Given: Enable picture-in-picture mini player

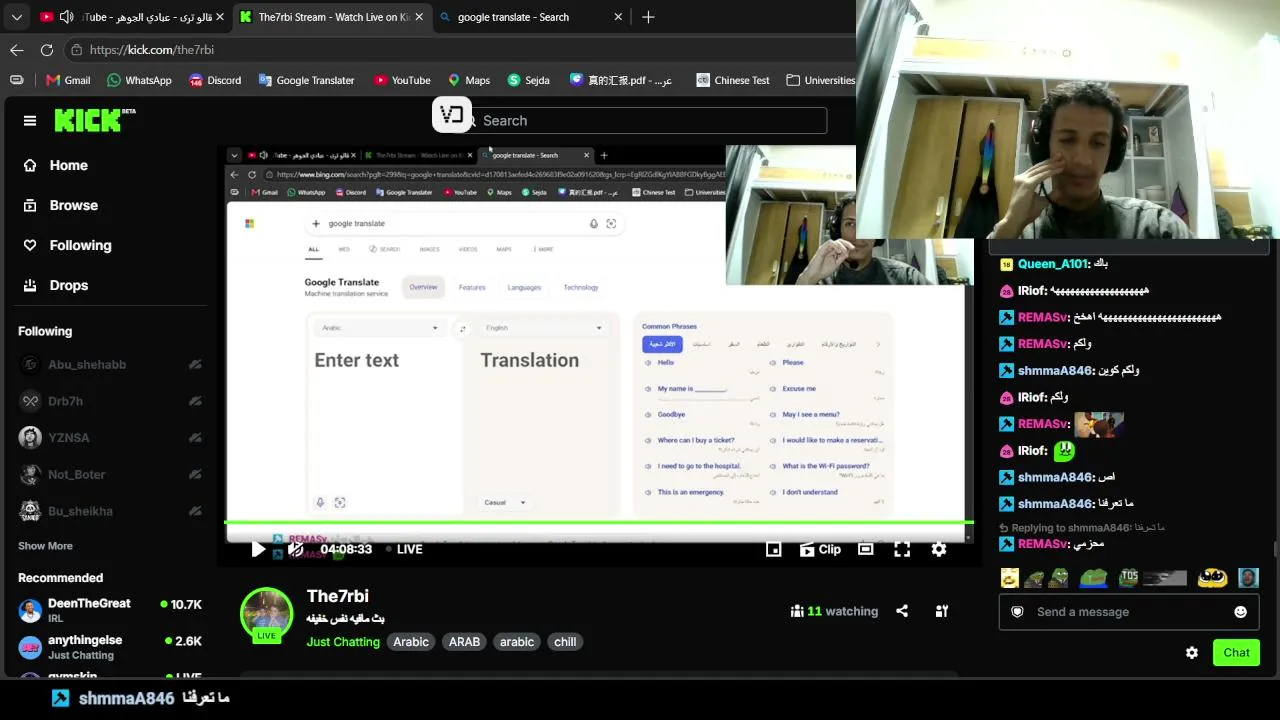Looking at the screenshot, I should coord(773,549).
